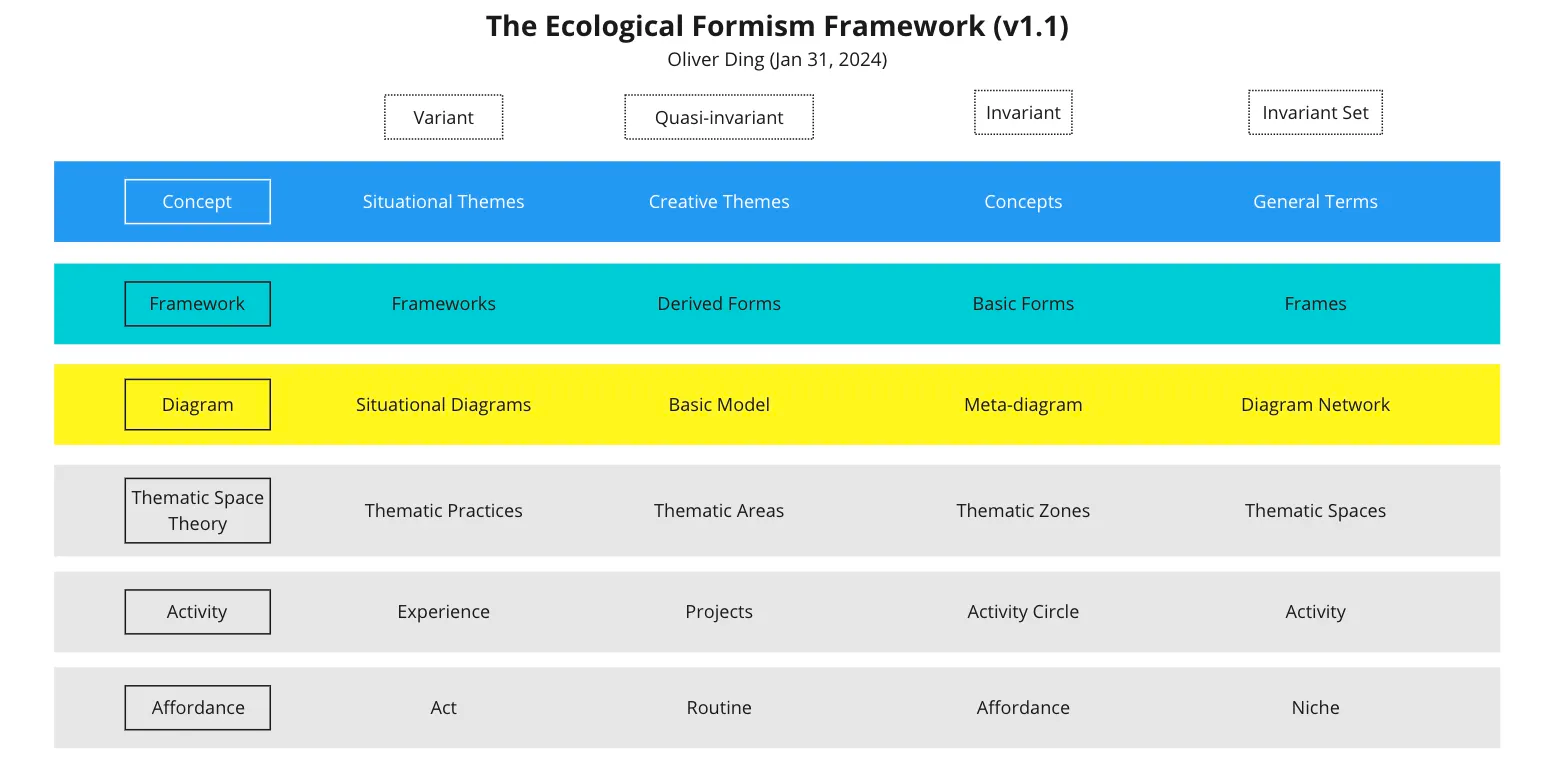This screenshot has height=763, width=1548.
Task: Click the Activity row label box
Action: [x=197, y=612]
